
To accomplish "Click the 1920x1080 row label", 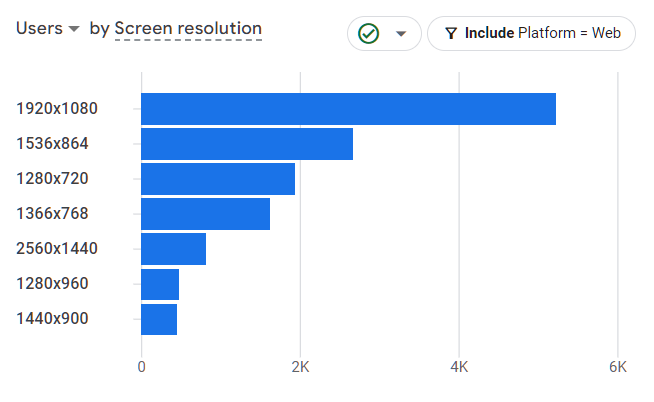I will tap(57, 108).
